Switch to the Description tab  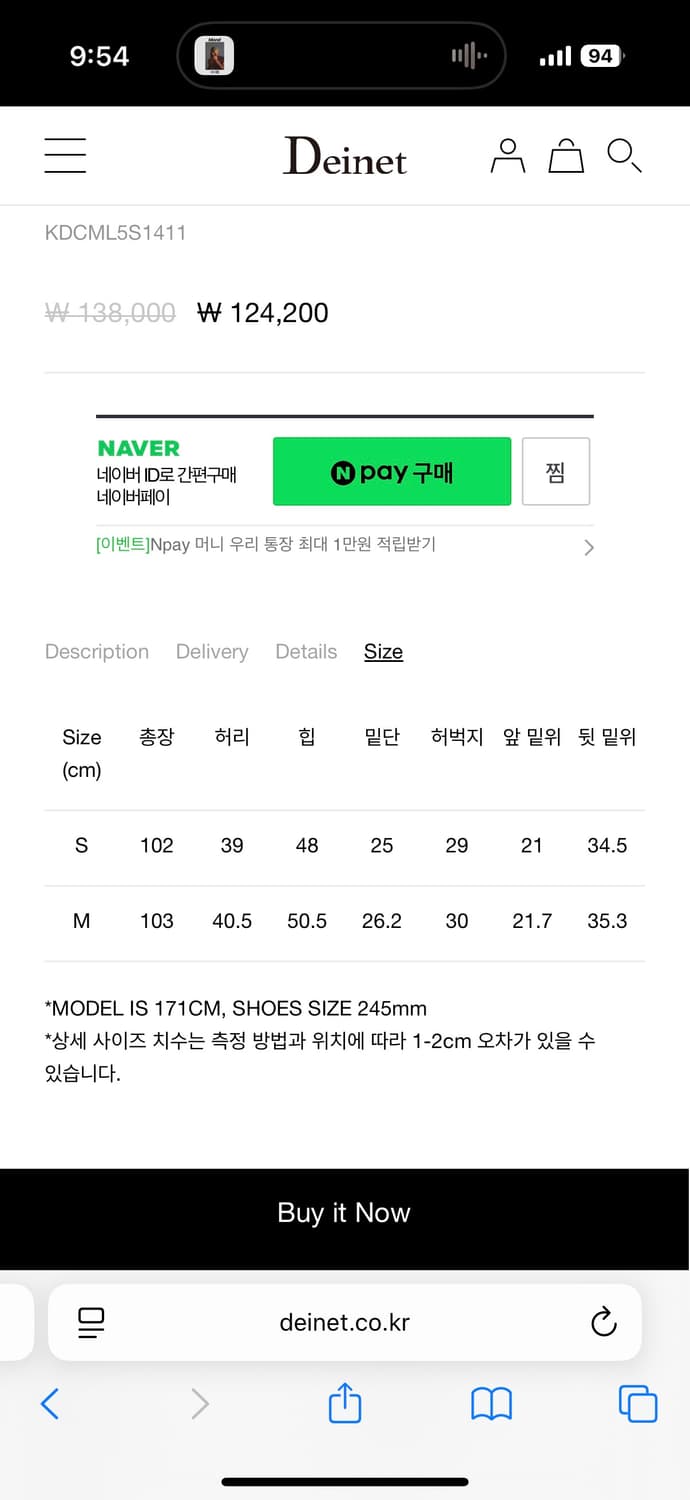[x=97, y=652]
